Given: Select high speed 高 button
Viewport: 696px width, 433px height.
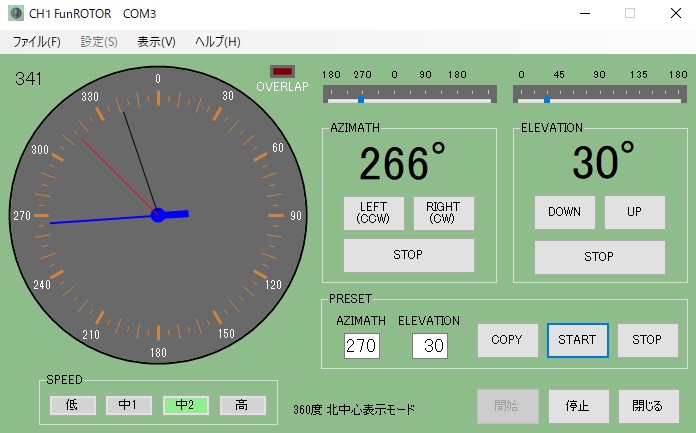Looking at the screenshot, I should (x=242, y=405).
